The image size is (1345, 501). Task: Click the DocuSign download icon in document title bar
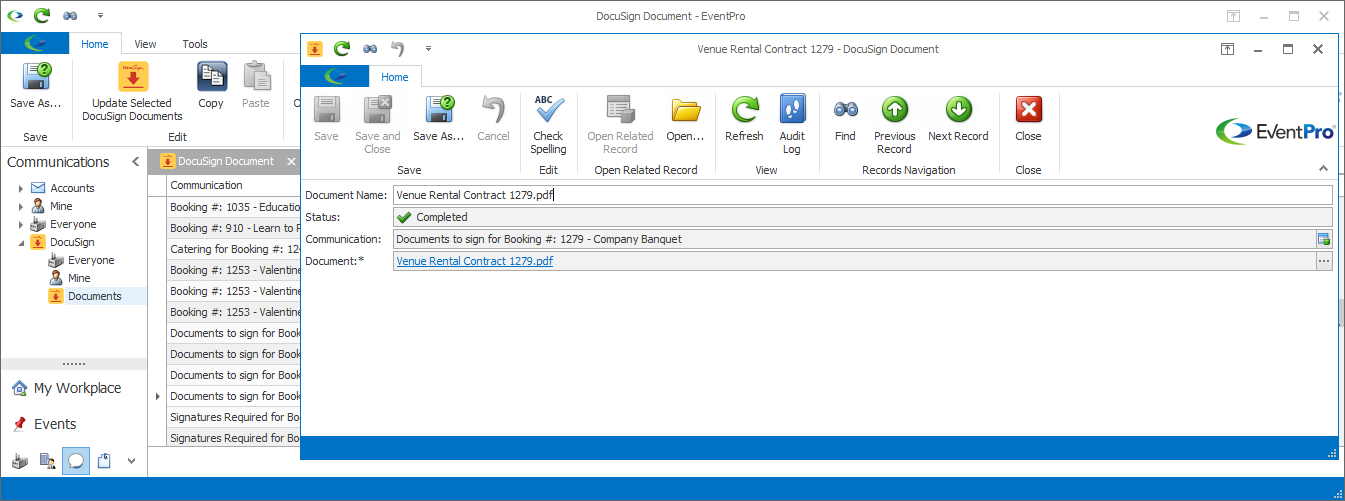click(x=315, y=48)
